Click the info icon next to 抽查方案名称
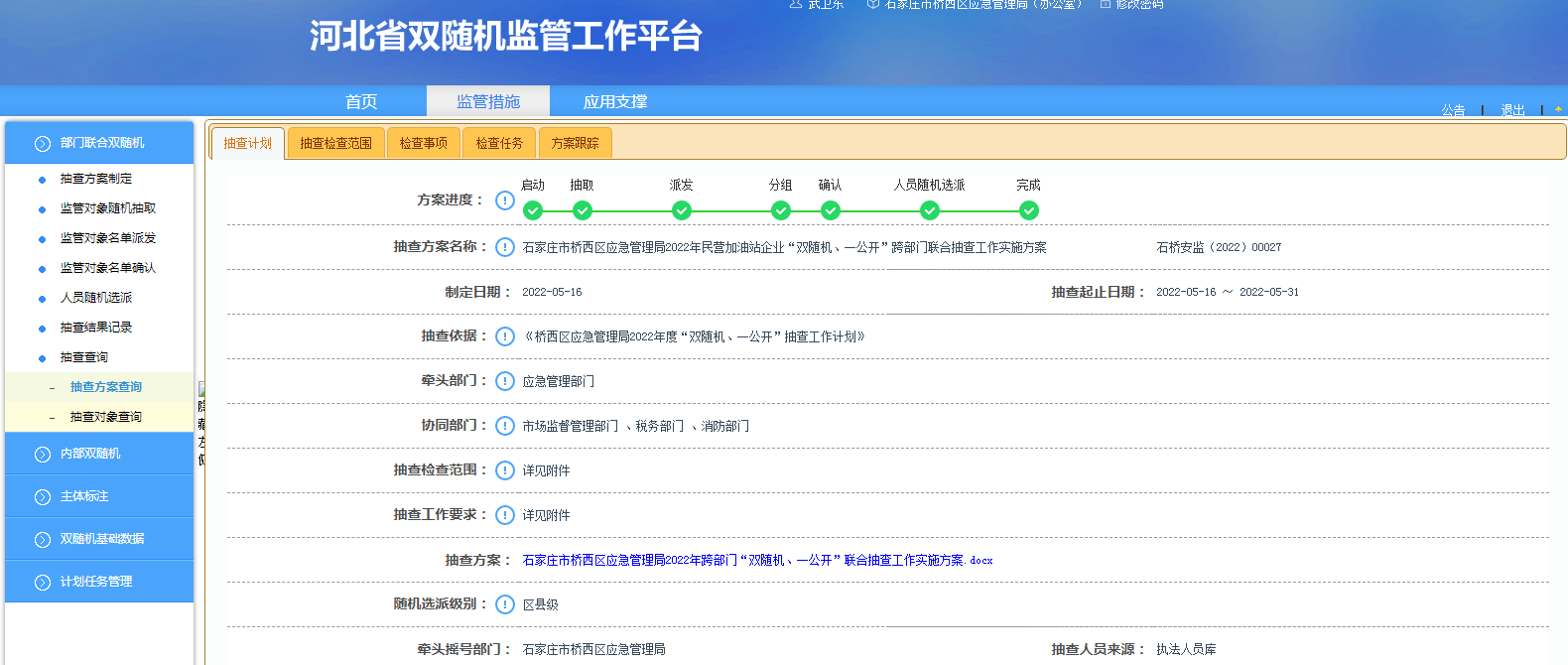 coord(505,247)
